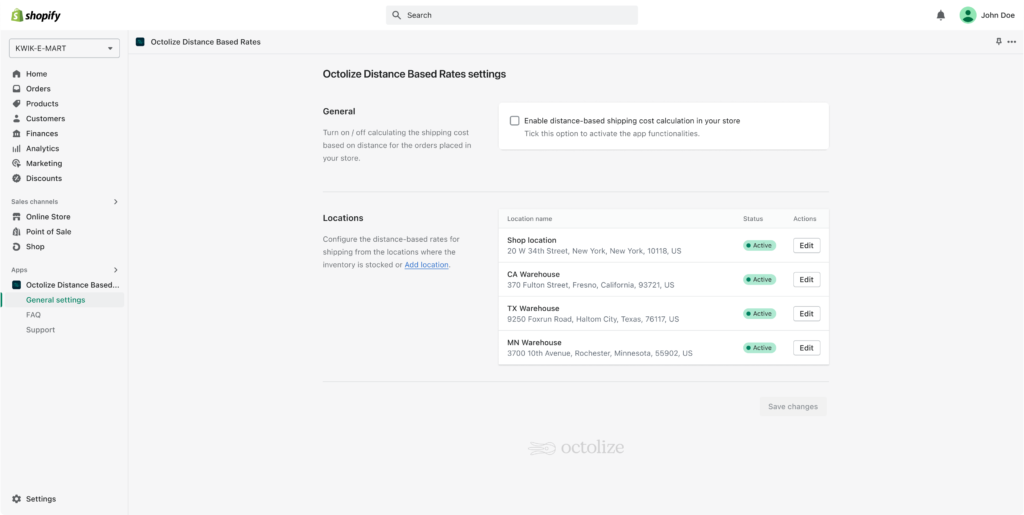Open the Shop sales channel
The height and width of the screenshot is (515, 1024).
(35, 247)
